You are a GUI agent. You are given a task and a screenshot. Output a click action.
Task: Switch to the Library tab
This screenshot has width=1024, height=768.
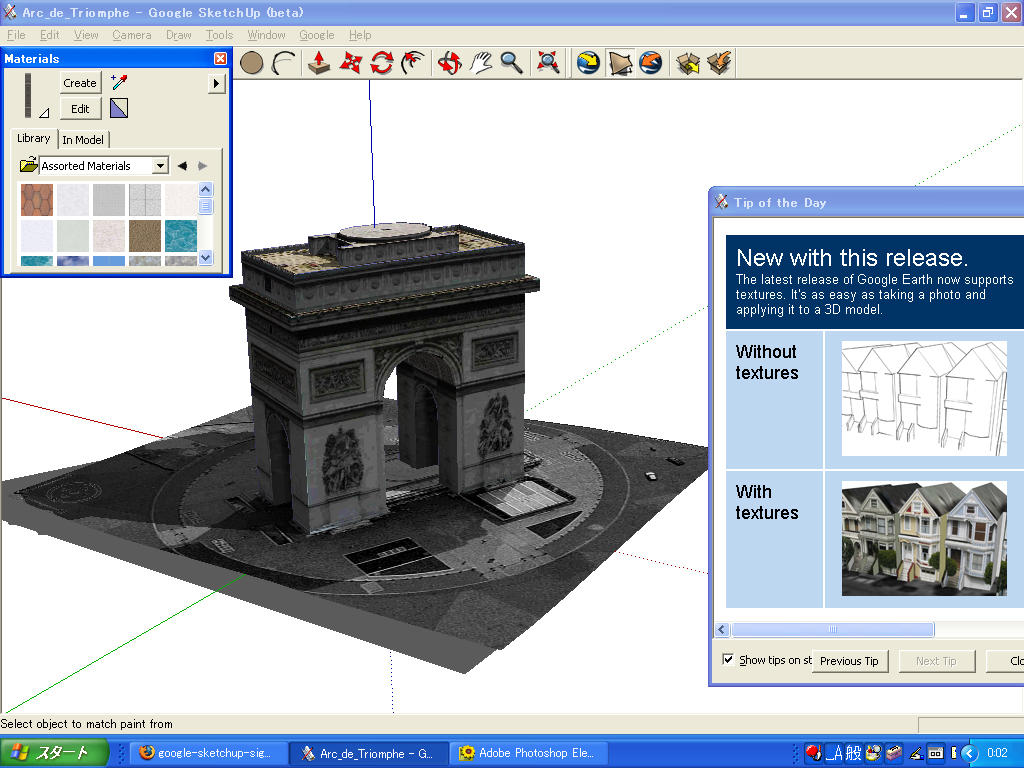coord(33,138)
